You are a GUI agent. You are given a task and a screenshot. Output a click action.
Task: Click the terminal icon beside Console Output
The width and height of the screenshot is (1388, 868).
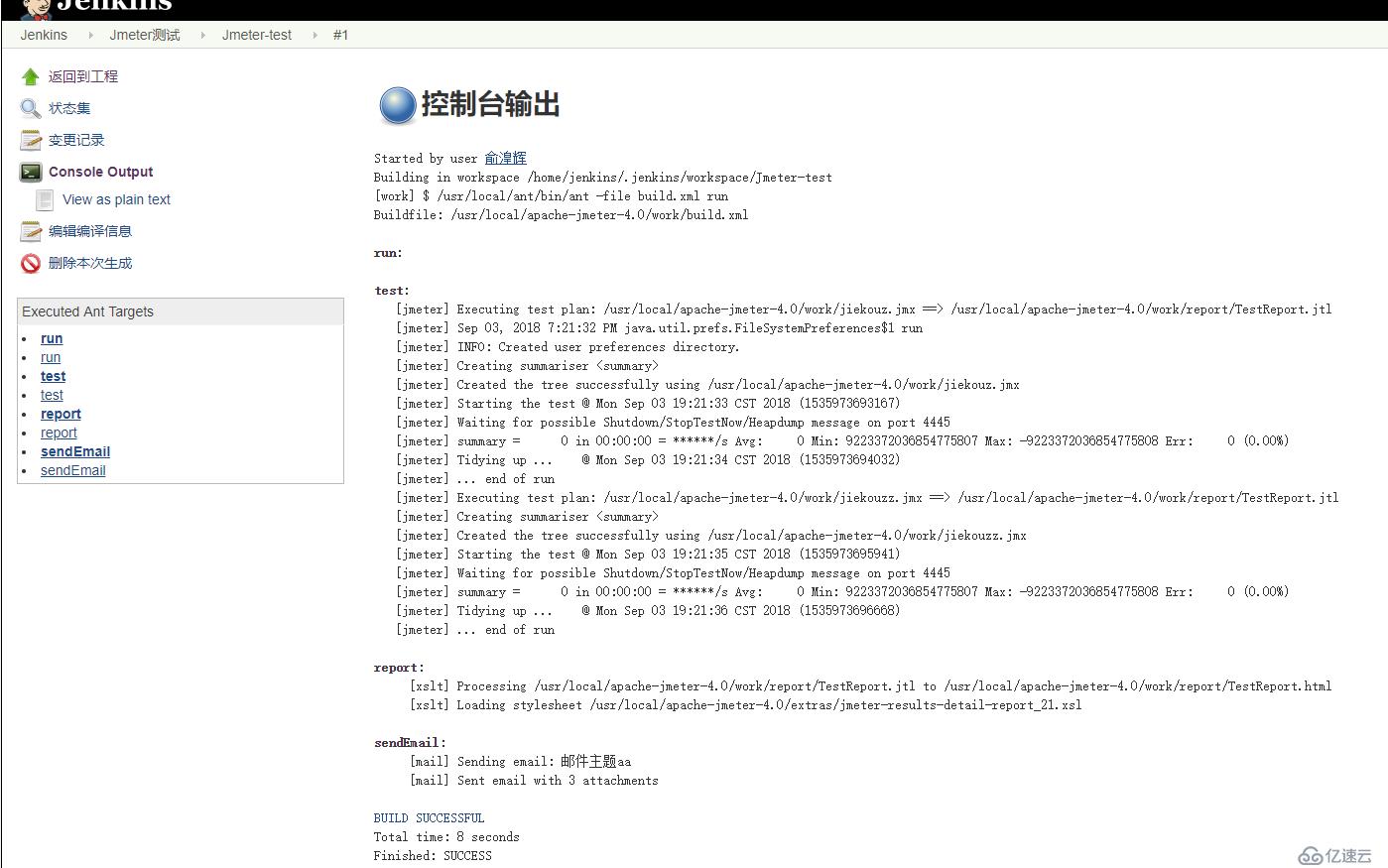pyautogui.click(x=31, y=172)
